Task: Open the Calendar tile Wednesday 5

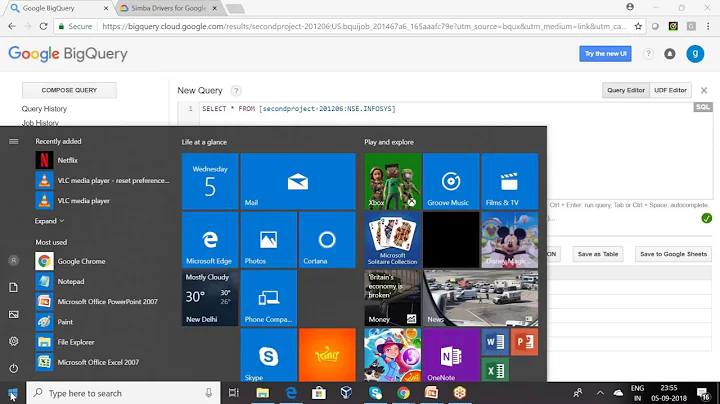Action: [x=210, y=181]
